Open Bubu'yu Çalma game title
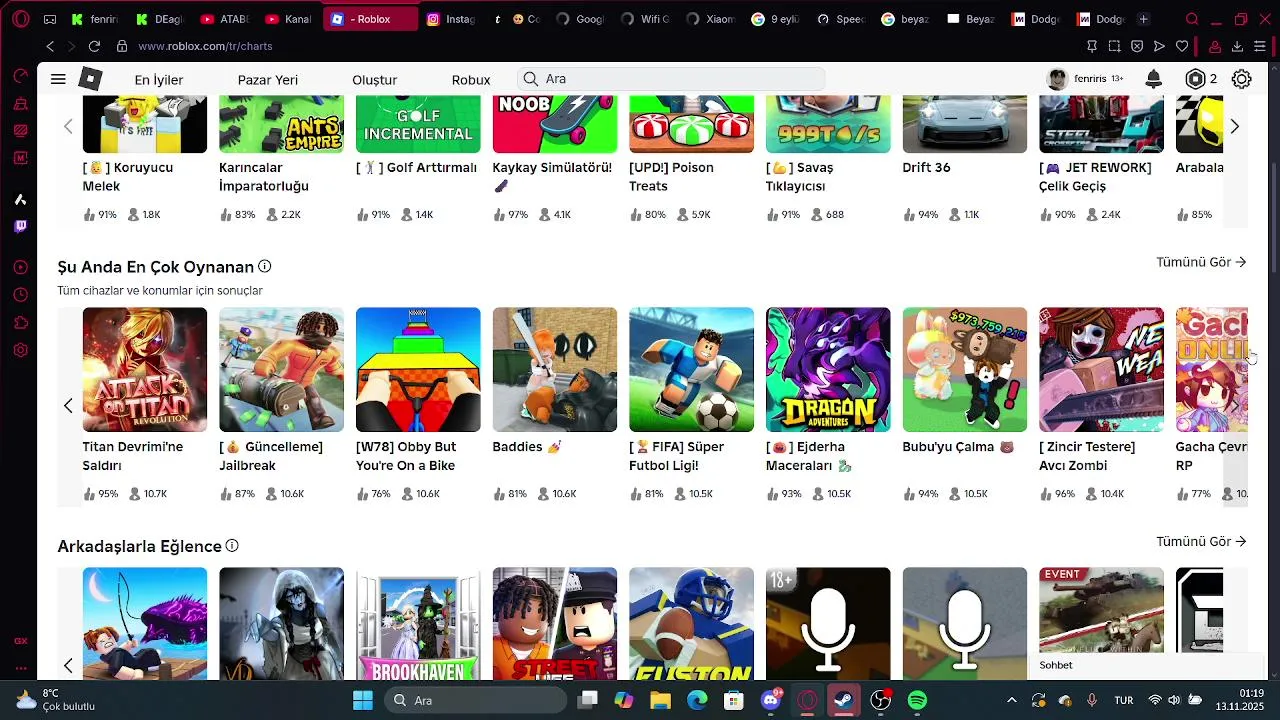The height and width of the screenshot is (720, 1280). pos(958,447)
